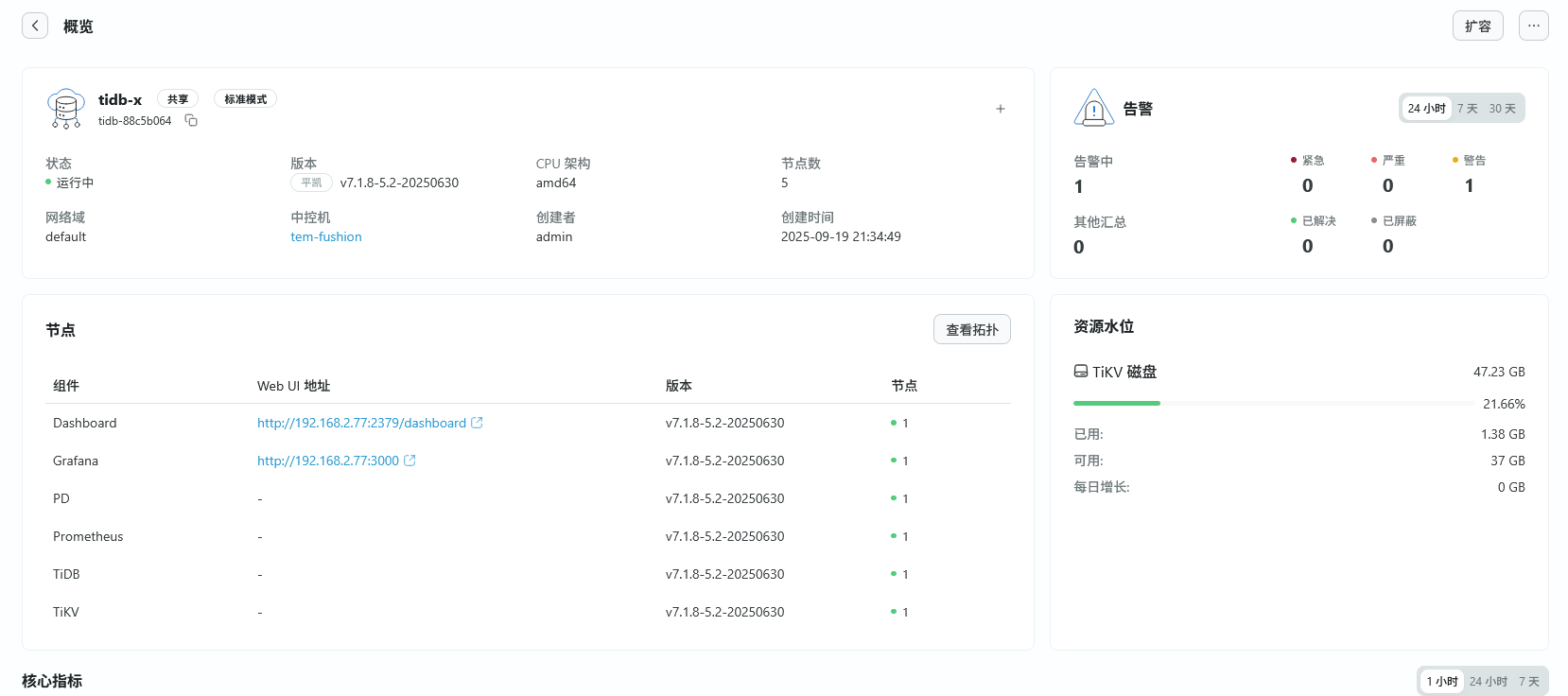1568x696 pixels.
Task: Click the 查看拓扑 view topology button
Action: 971,329
